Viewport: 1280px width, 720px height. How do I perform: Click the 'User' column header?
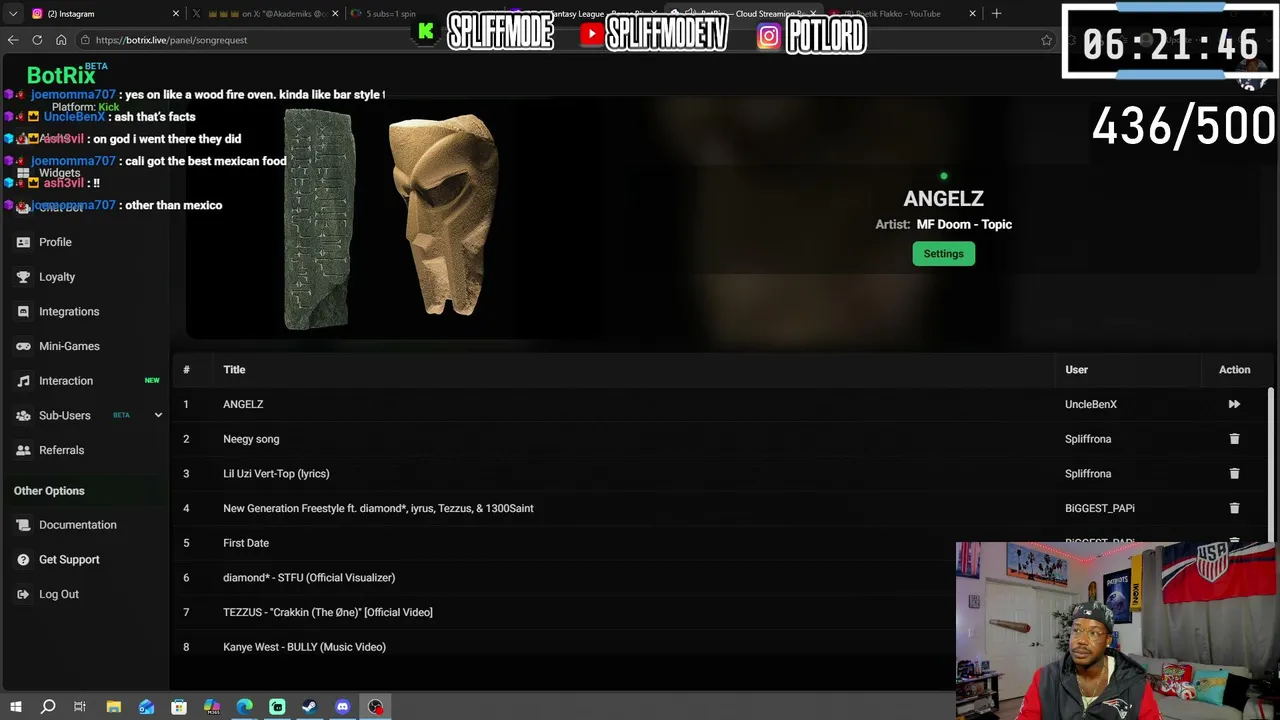(x=1076, y=370)
